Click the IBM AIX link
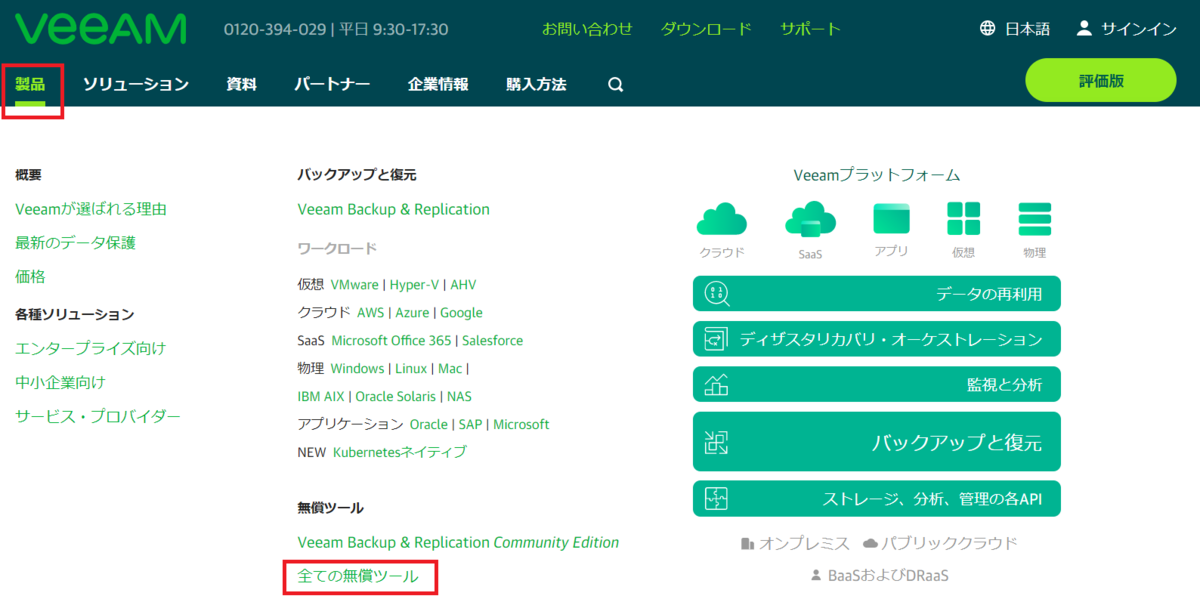The width and height of the screenshot is (1200, 599). pos(321,396)
